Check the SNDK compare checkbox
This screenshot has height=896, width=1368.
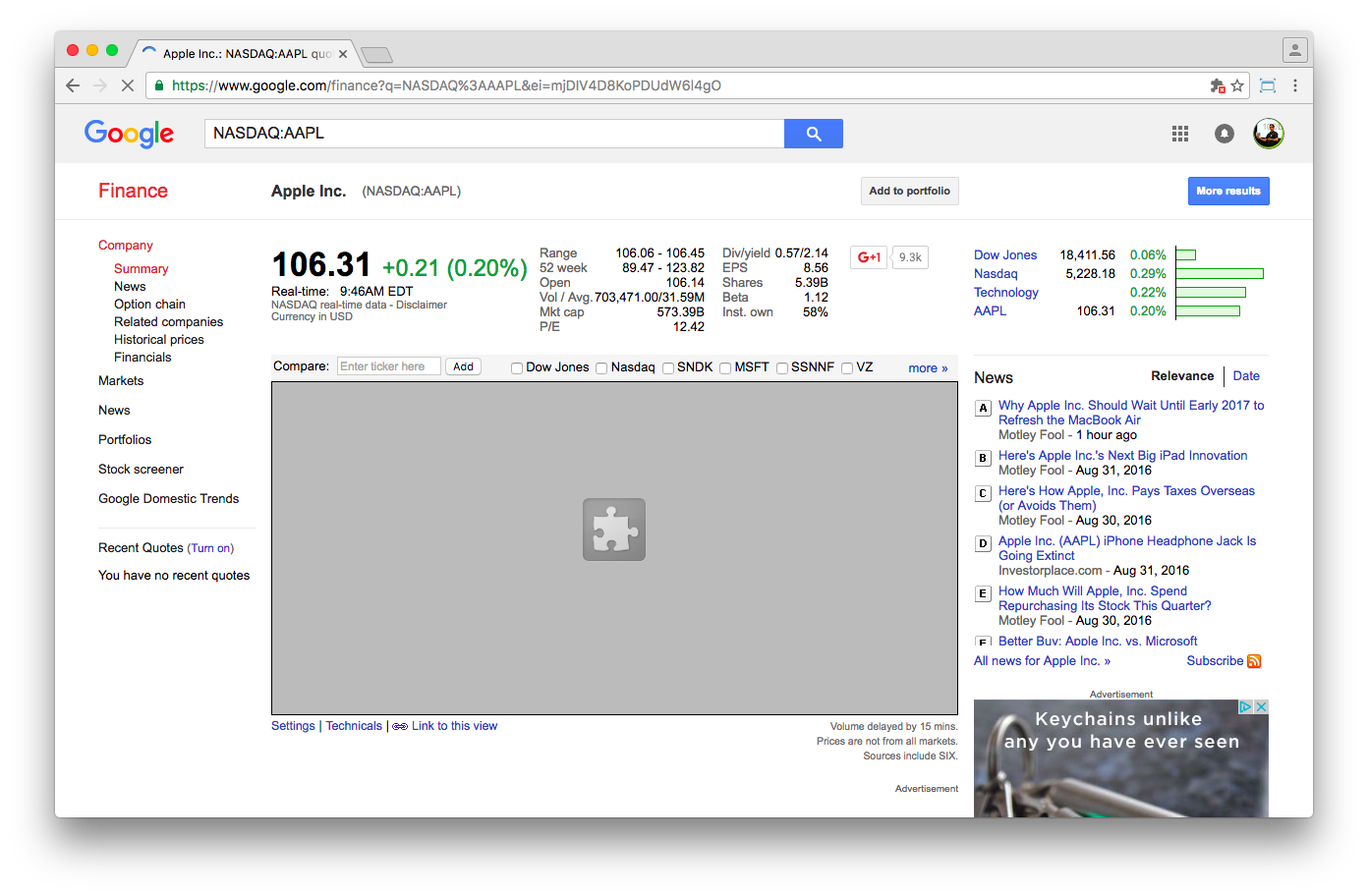point(667,368)
